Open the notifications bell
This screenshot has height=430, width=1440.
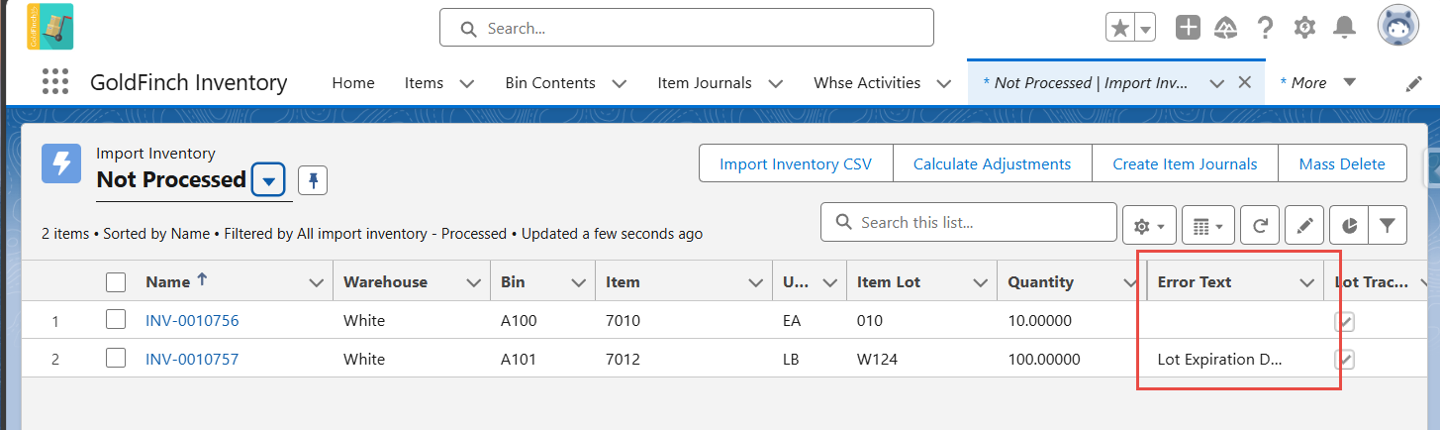1346,28
